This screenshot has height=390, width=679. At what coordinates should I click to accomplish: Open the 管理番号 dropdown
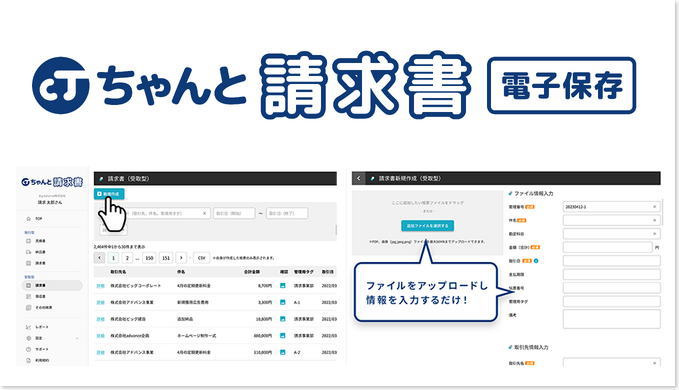coord(611,207)
